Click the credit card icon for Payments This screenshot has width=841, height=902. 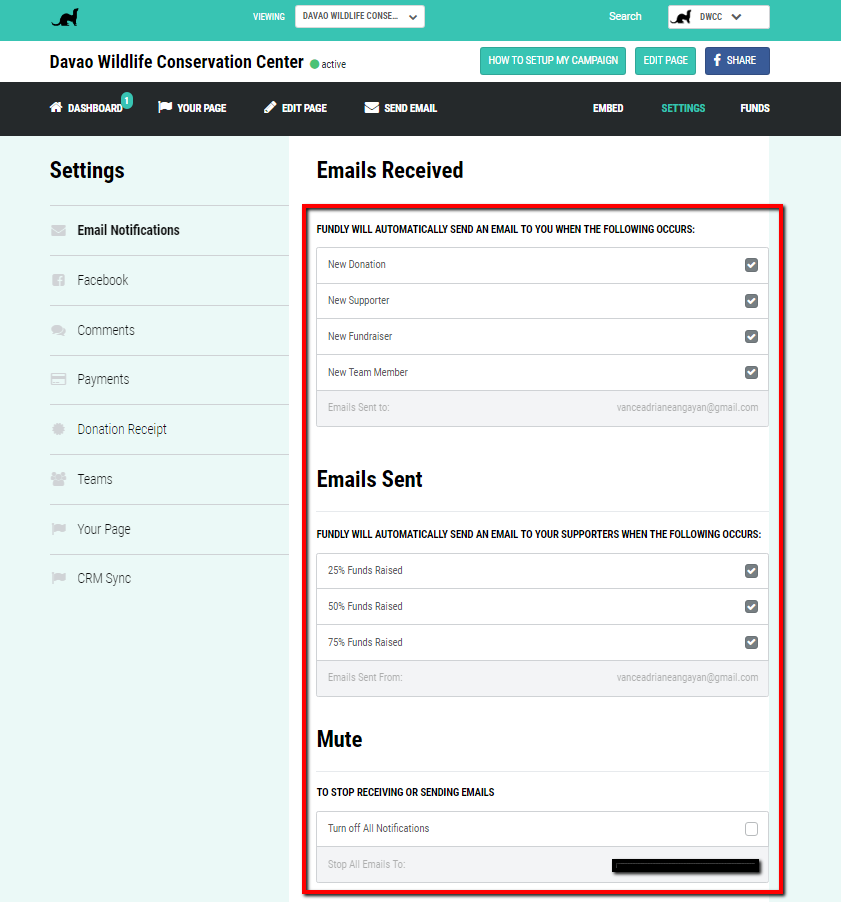(x=58, y=379)
